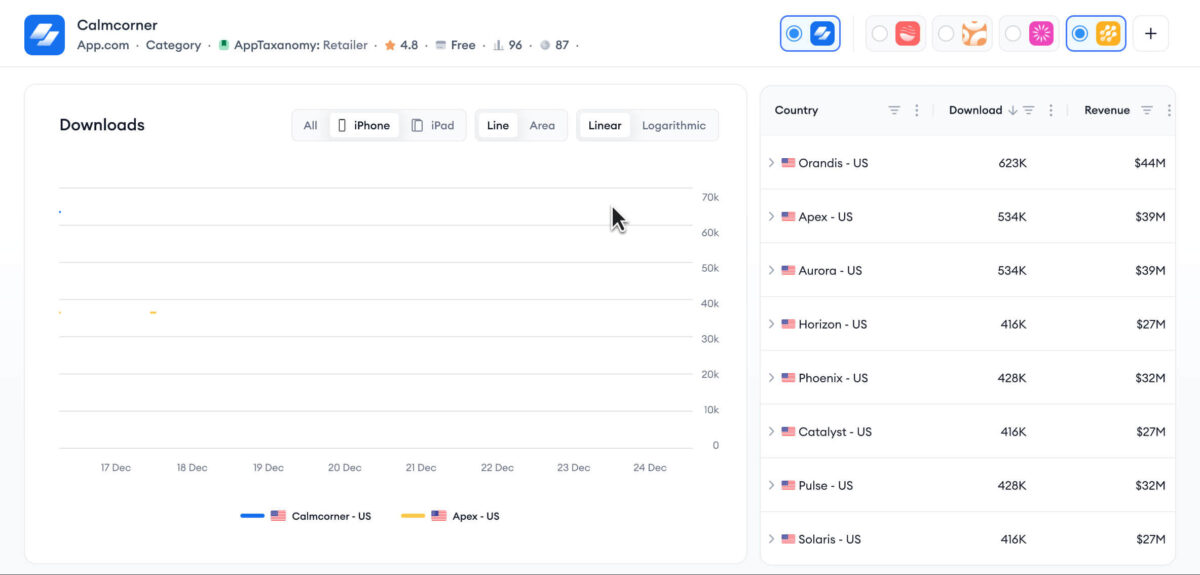Viewport: 1200px width, 575px height.
Task: Expand the Pulse - US row
Action: coord(771,485)
